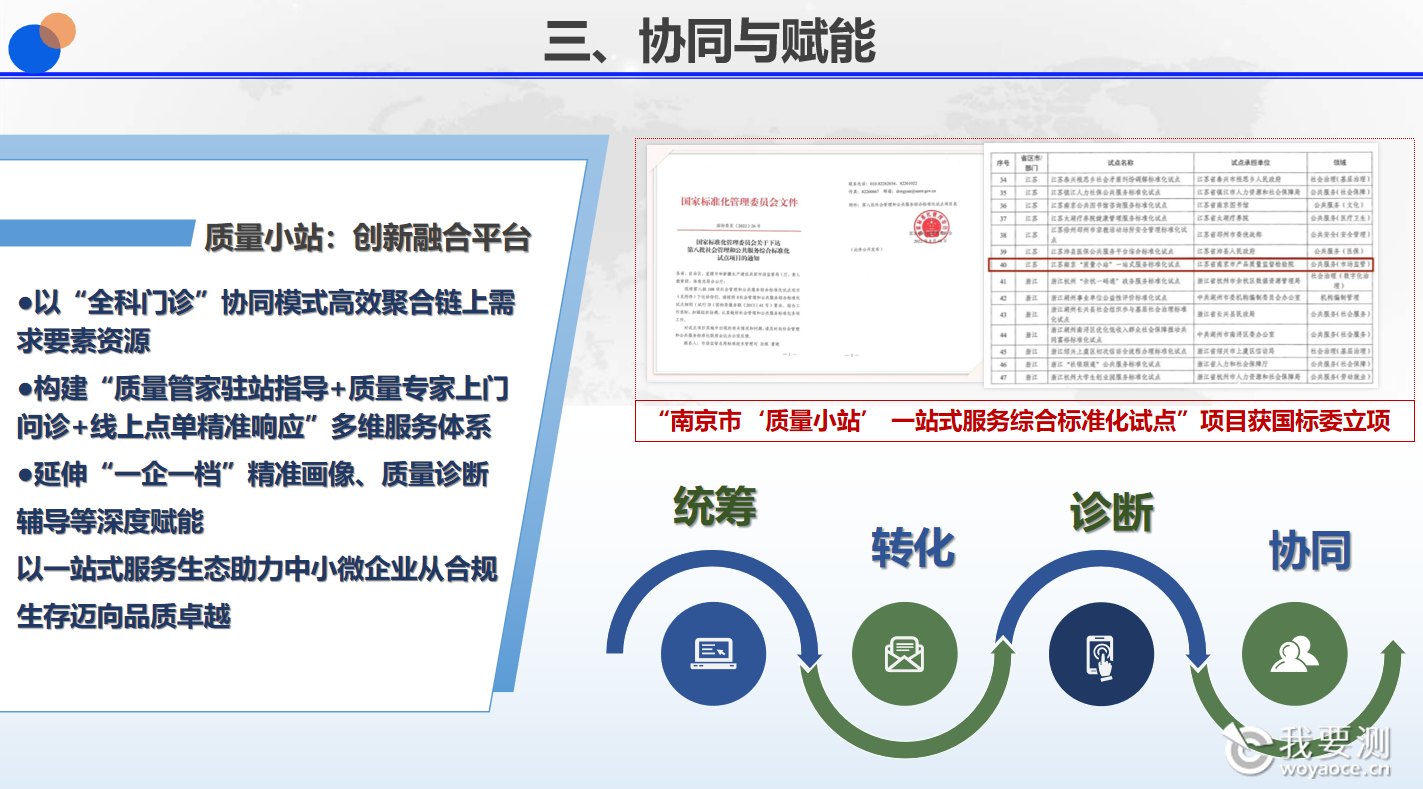Click the cell 机构编制管理 in row 42

[1340, 298]
